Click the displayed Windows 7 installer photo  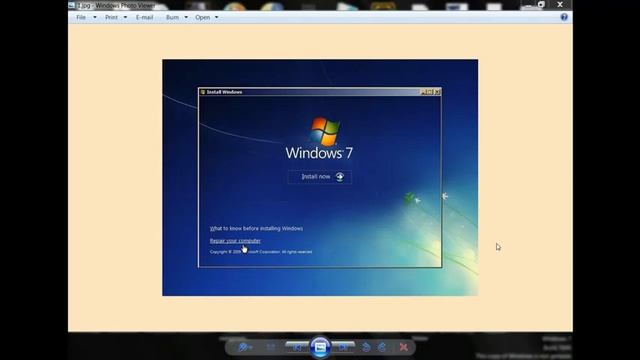click(x=320, y=178)
